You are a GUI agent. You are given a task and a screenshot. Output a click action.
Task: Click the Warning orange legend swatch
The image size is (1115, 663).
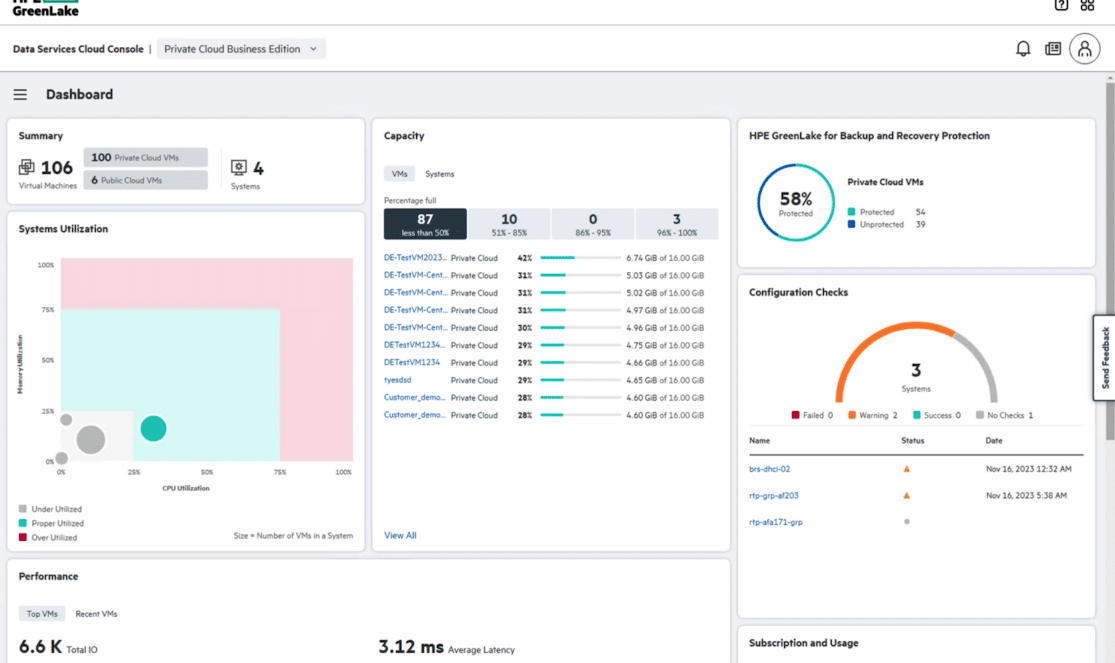(x=852, y=415)
